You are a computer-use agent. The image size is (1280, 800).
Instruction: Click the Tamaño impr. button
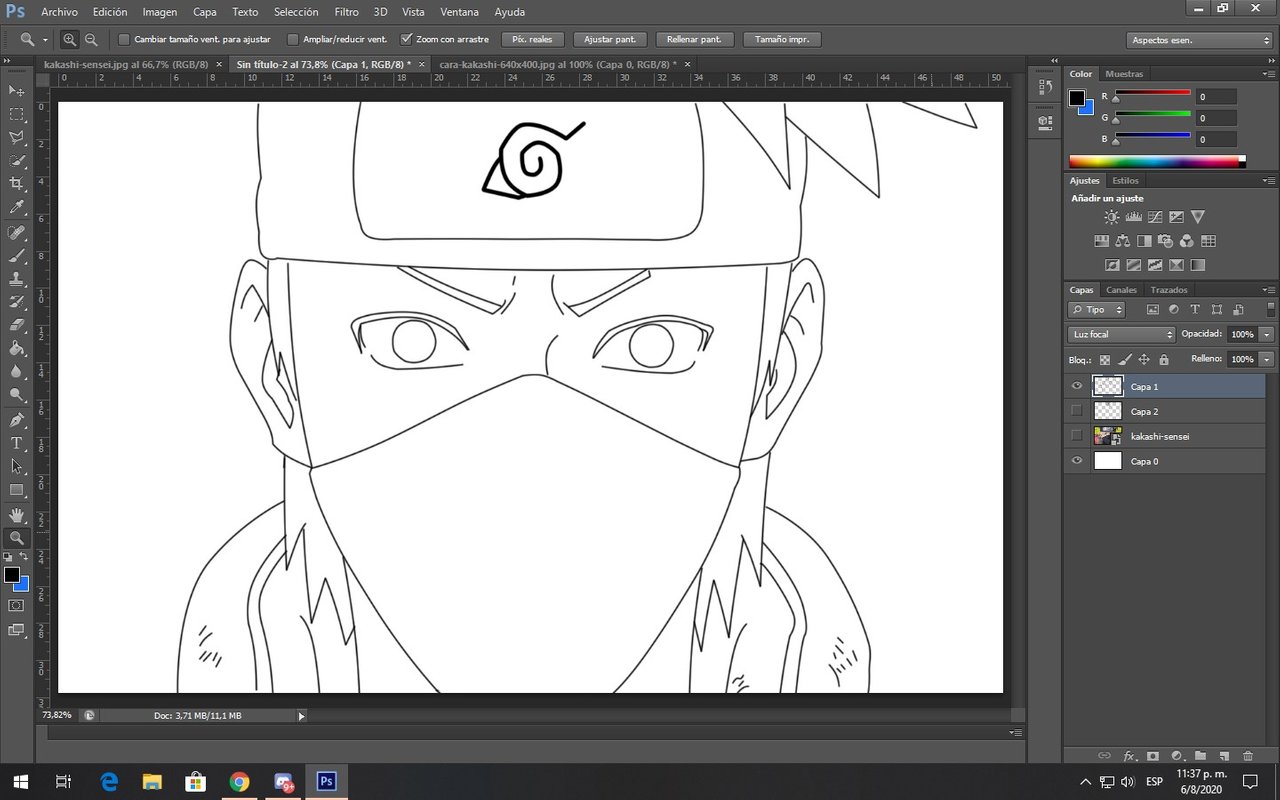(x=782, y=40)
